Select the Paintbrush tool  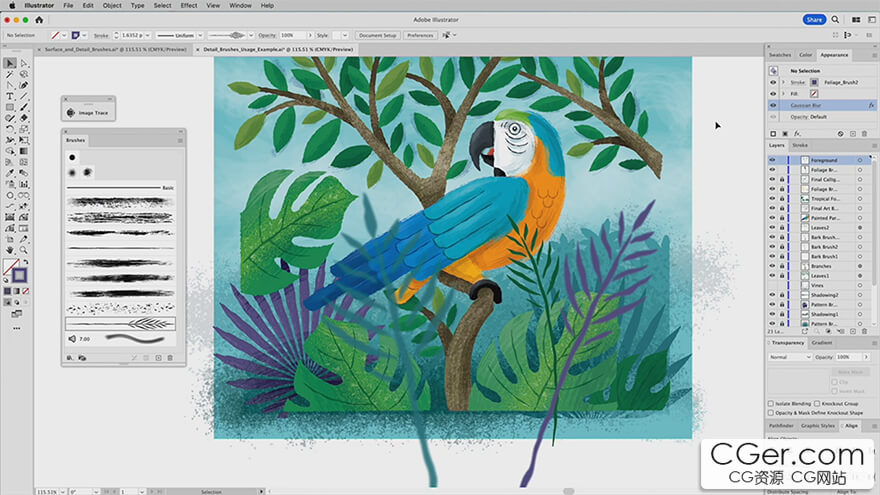(24, 107)
